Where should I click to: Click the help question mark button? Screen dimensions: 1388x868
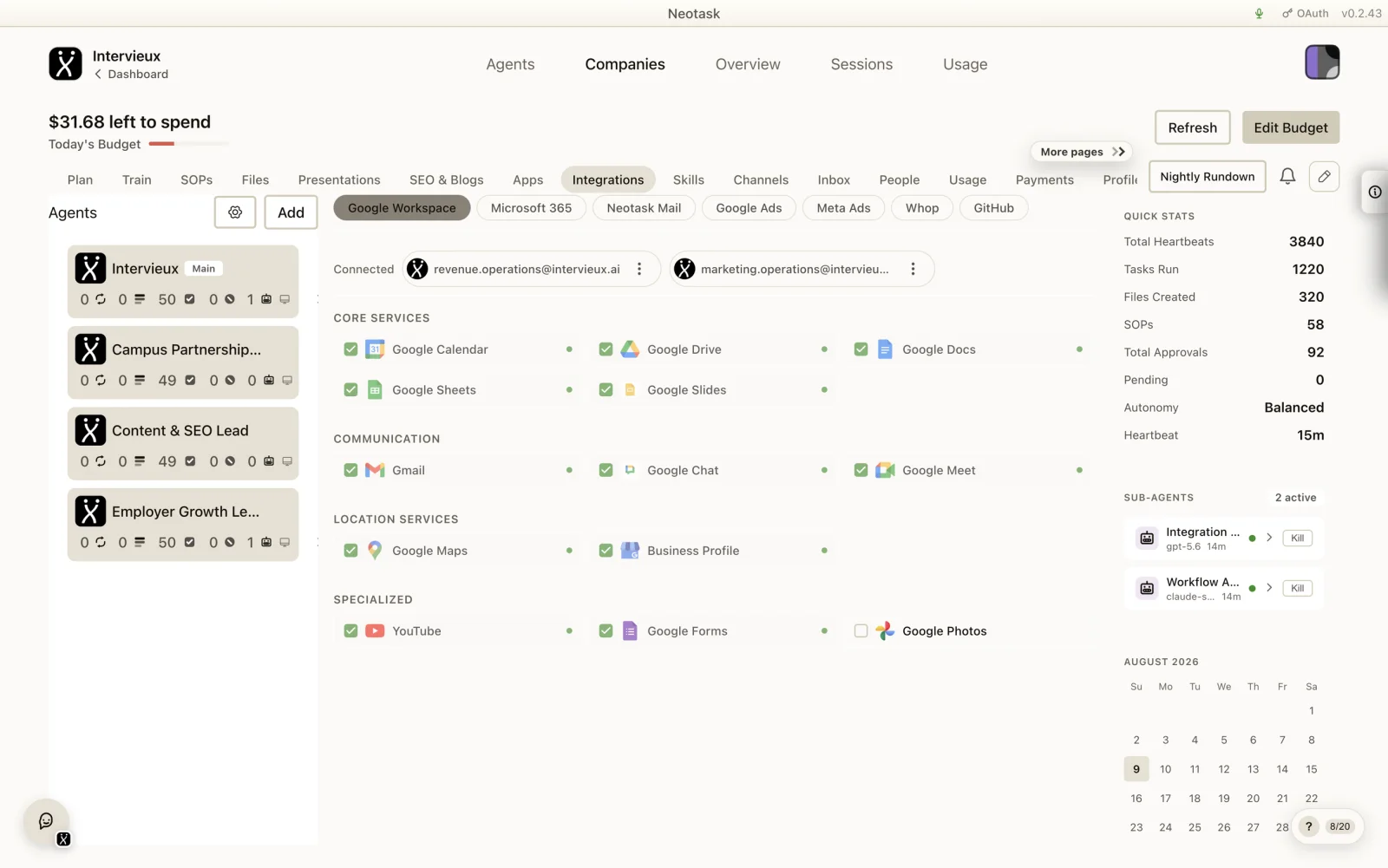click(1308, 826)
